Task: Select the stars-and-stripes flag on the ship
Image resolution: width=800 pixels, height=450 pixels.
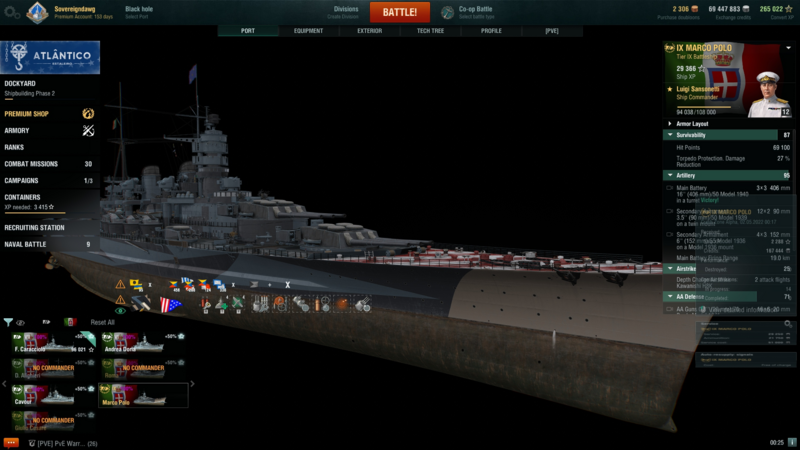Action: coord(169,304)
